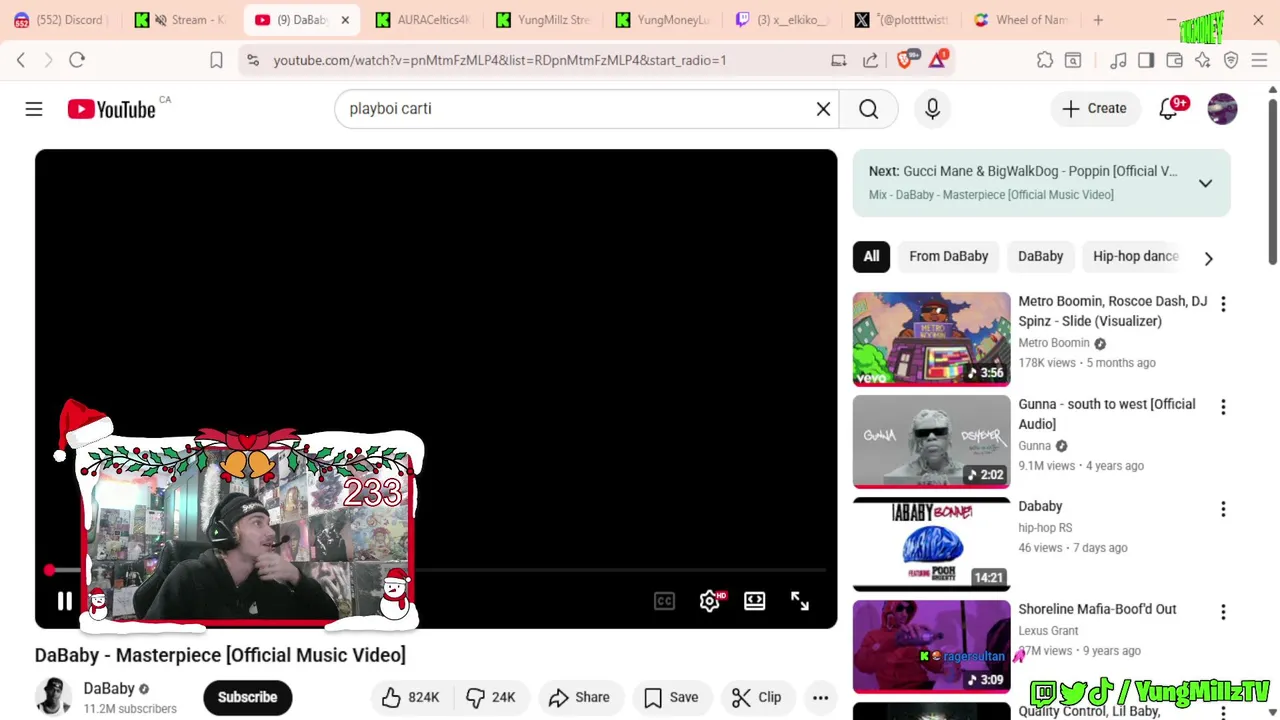The width and height of the screenshot is (1280, 720).
Task: Open Shoreline Mafia Boof'd Out title
Action: [x=1097, y=609]
